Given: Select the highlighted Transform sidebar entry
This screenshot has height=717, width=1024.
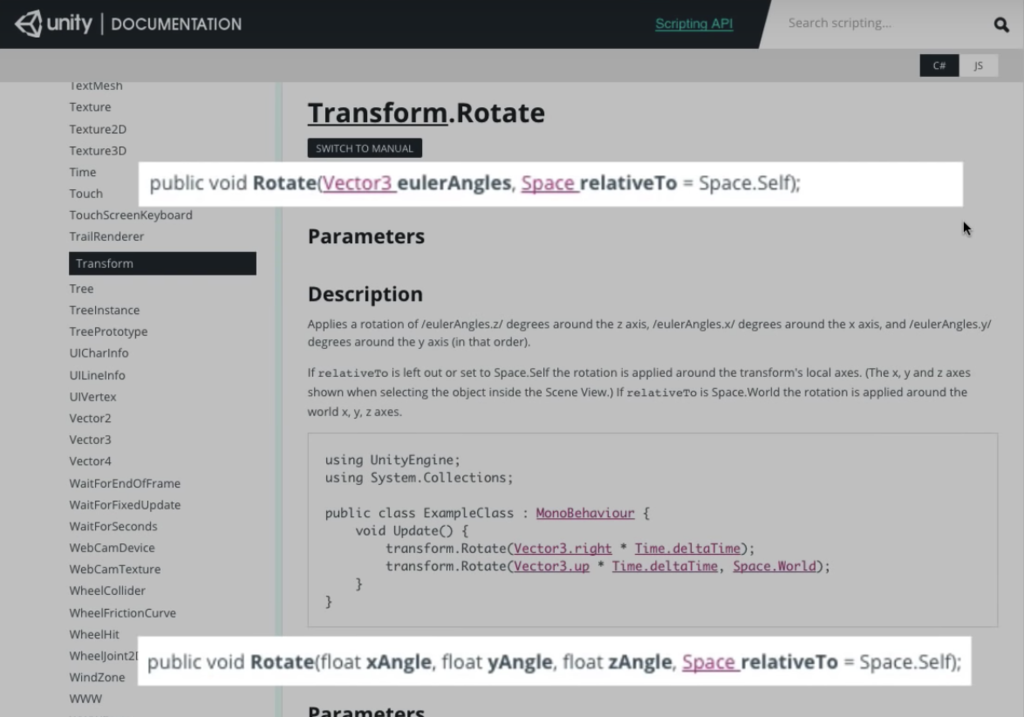Looking at the screenshot, I should (x=163, y=264).
